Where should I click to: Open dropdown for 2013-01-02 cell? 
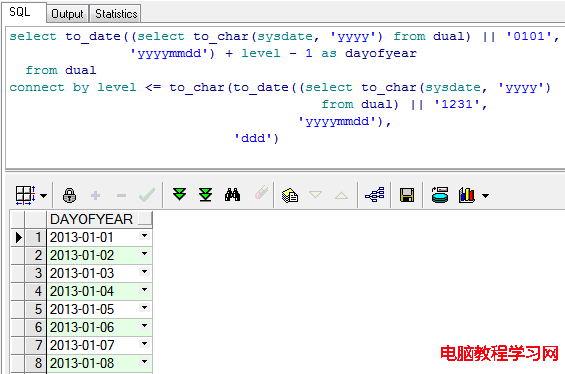point(144,254)
